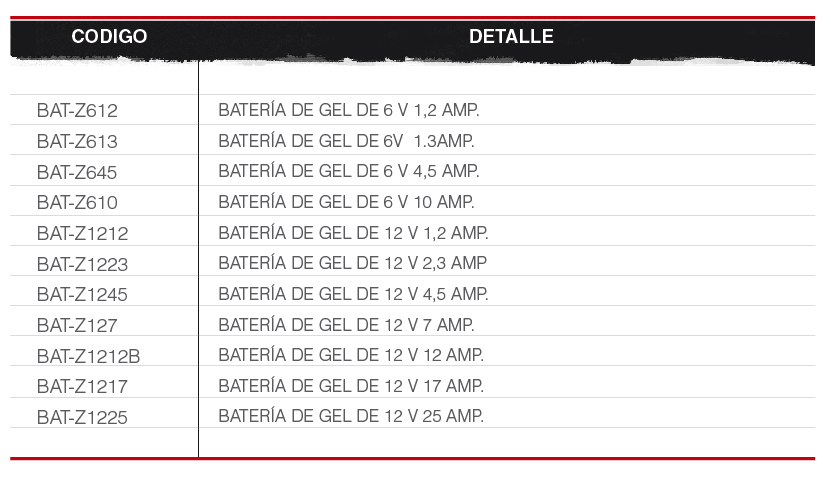
Task: Select product code BAT-Z645
Action: tap(77, 172)
